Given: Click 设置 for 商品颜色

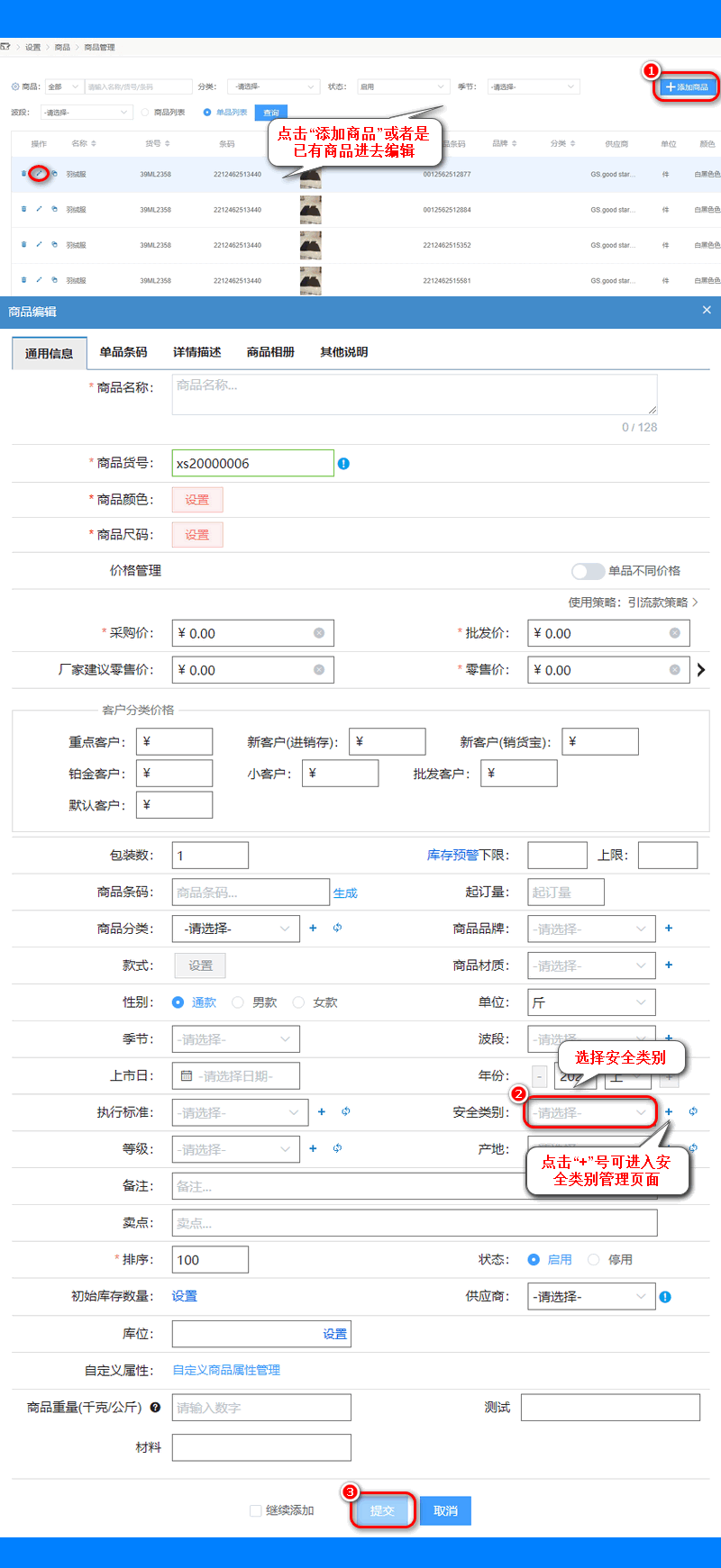Looking at the screenshot, I should (197, 500).
